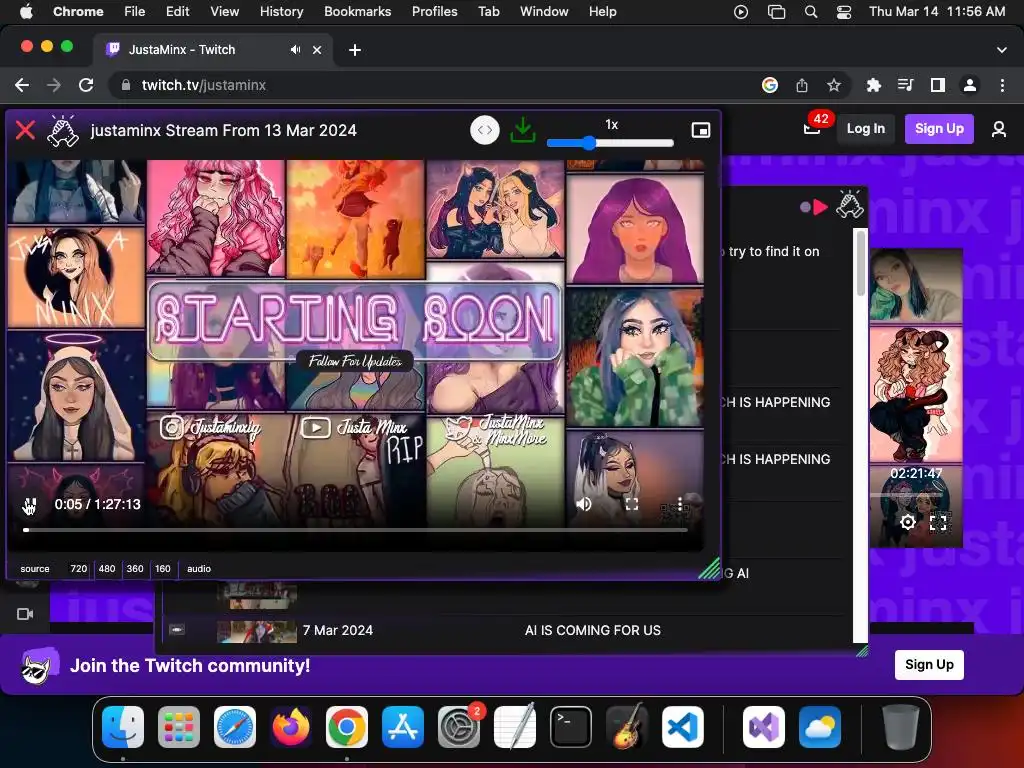Open Twitch notifications inbox showing 42
The height and width of the screenshot is (768, 1024).
(x=812, y=128)
